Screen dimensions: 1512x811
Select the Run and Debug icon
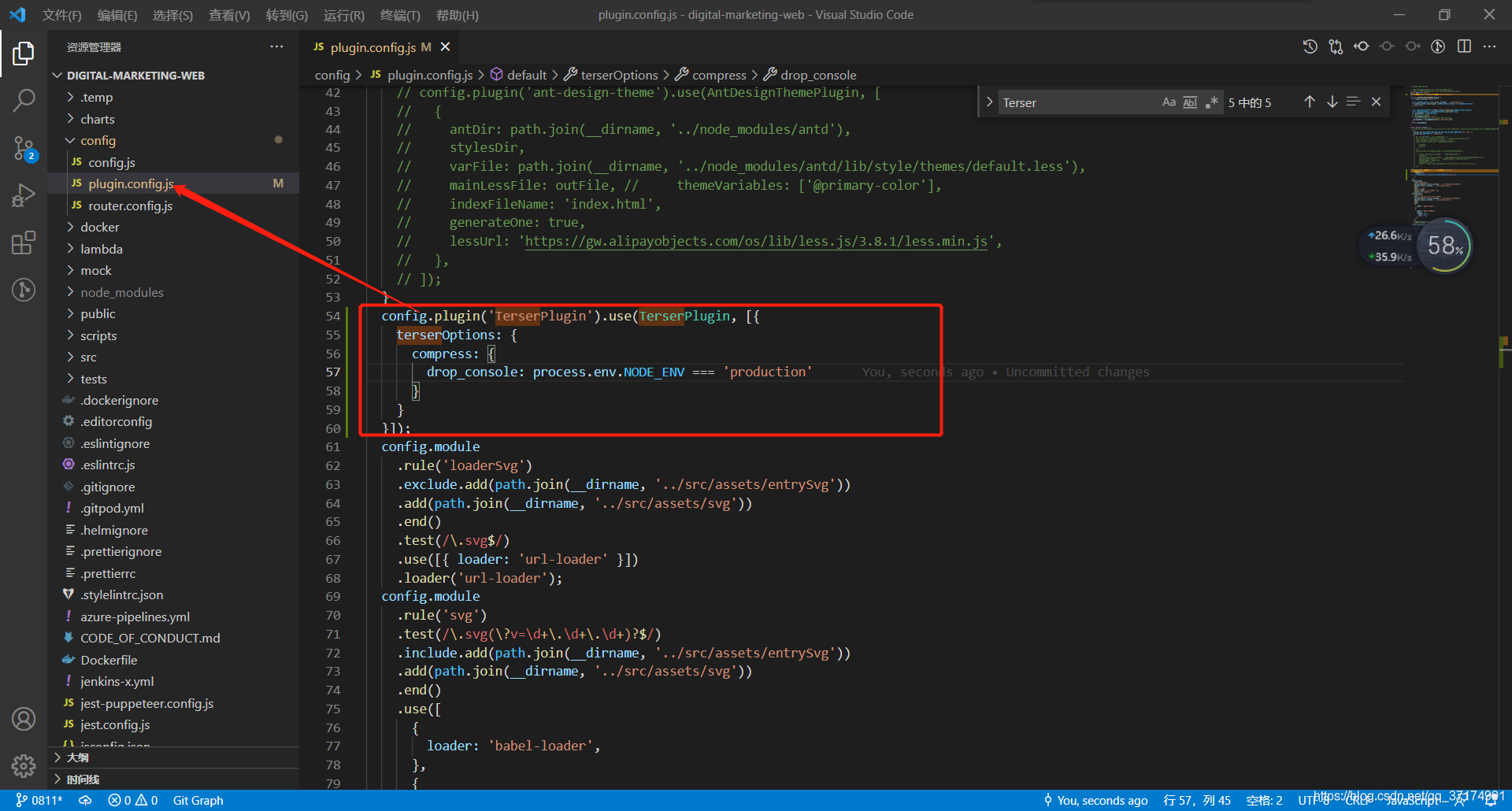pyautogui.click(x=24, y=195)
